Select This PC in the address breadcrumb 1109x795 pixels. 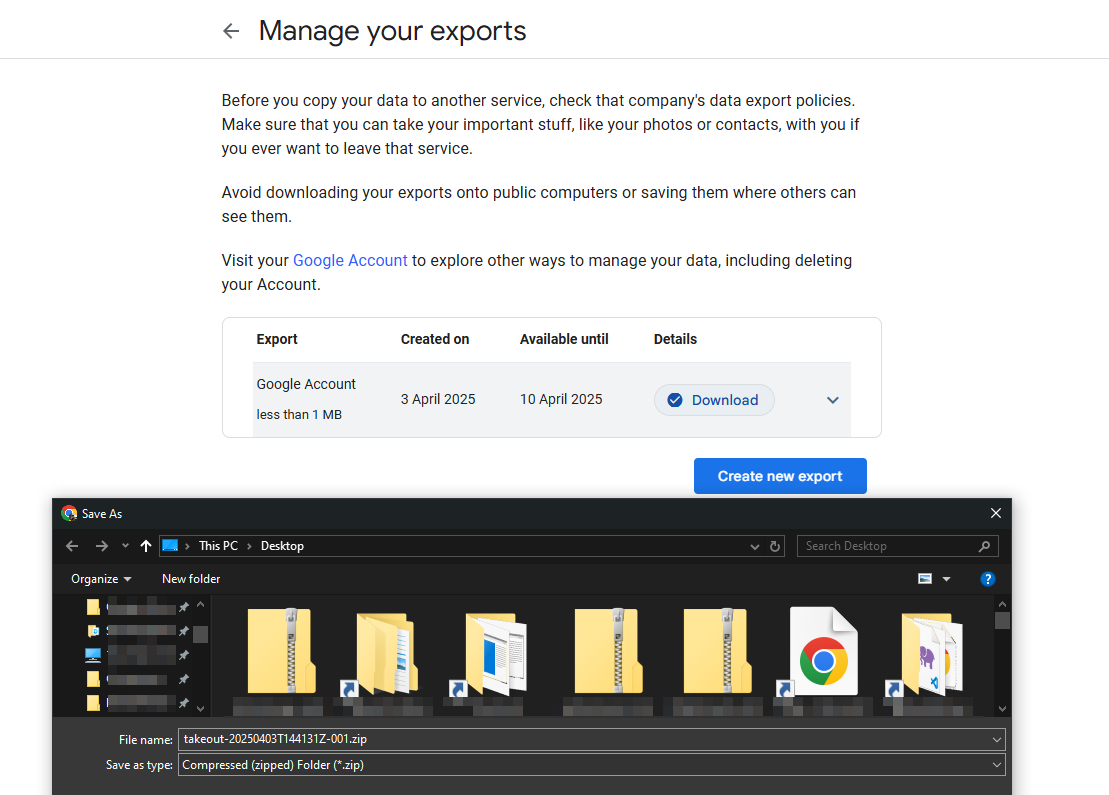click(218, 546)
